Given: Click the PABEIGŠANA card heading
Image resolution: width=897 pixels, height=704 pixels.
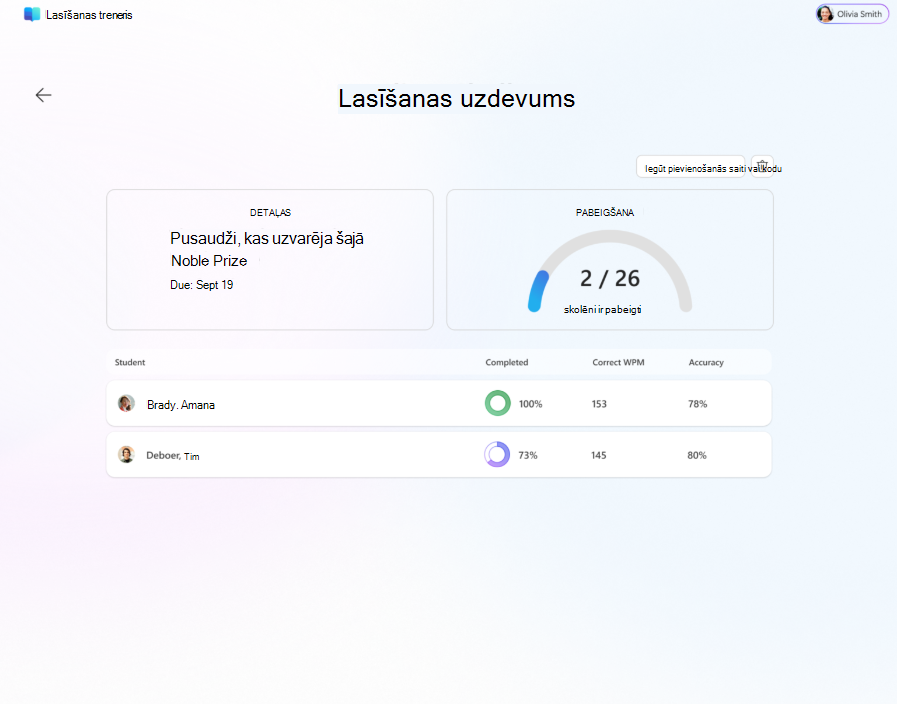Looking at the screenshot, I should (x=605, y=212).
